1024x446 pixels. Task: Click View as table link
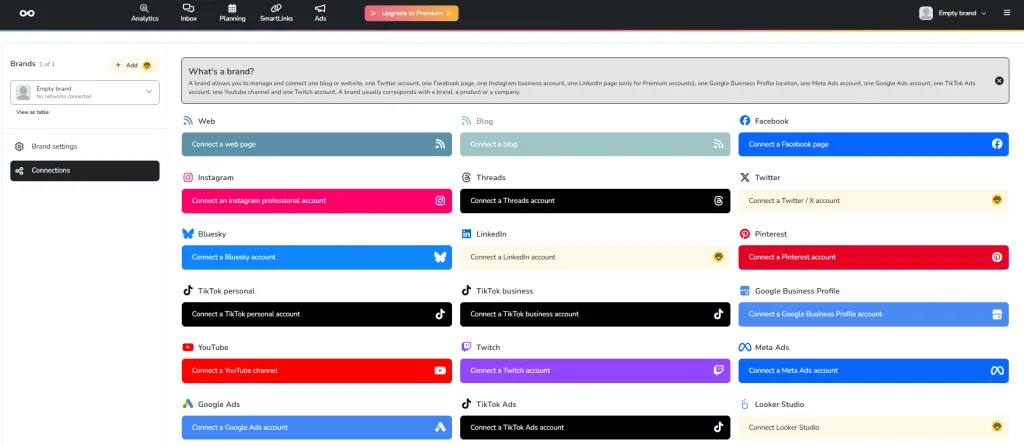click(32, 112)
